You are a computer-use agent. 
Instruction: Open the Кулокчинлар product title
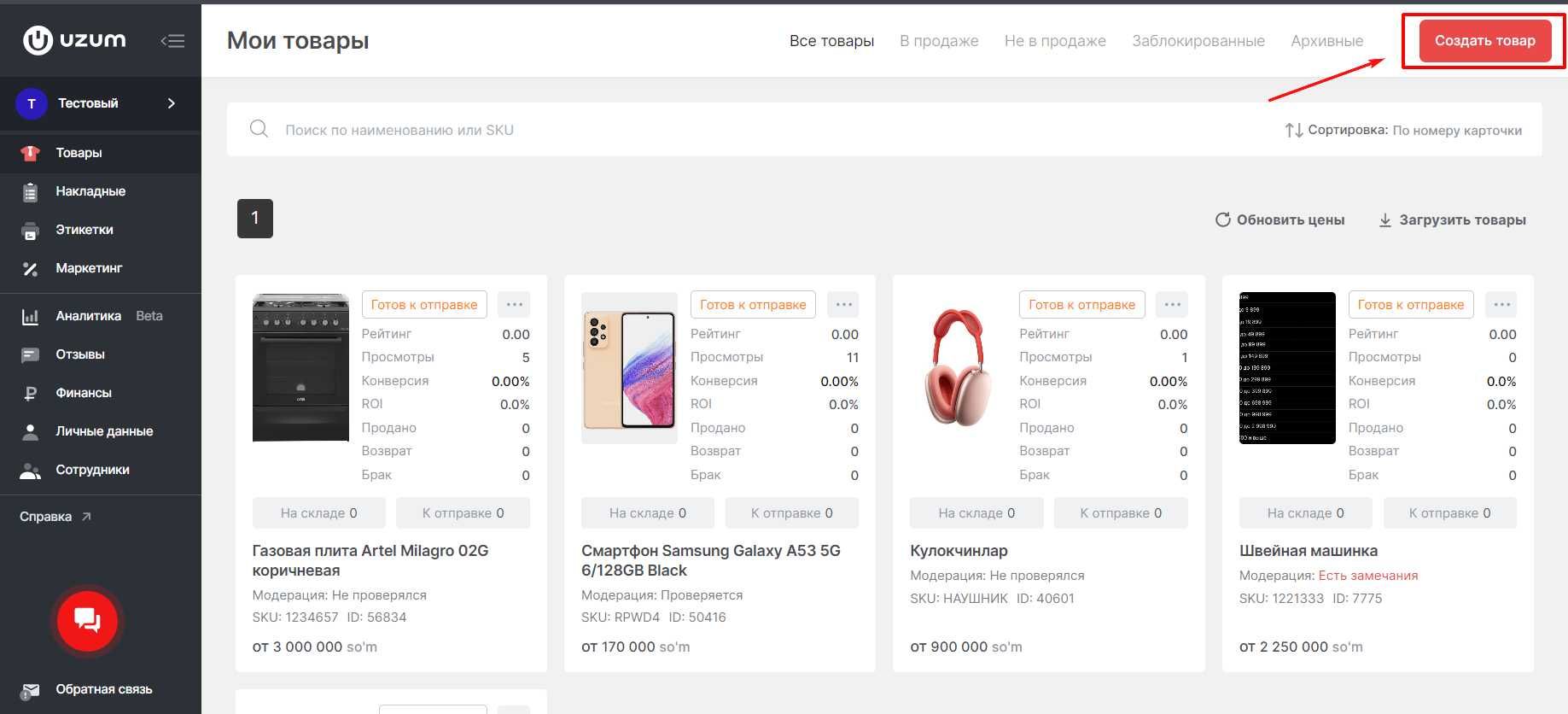[959, 551]
